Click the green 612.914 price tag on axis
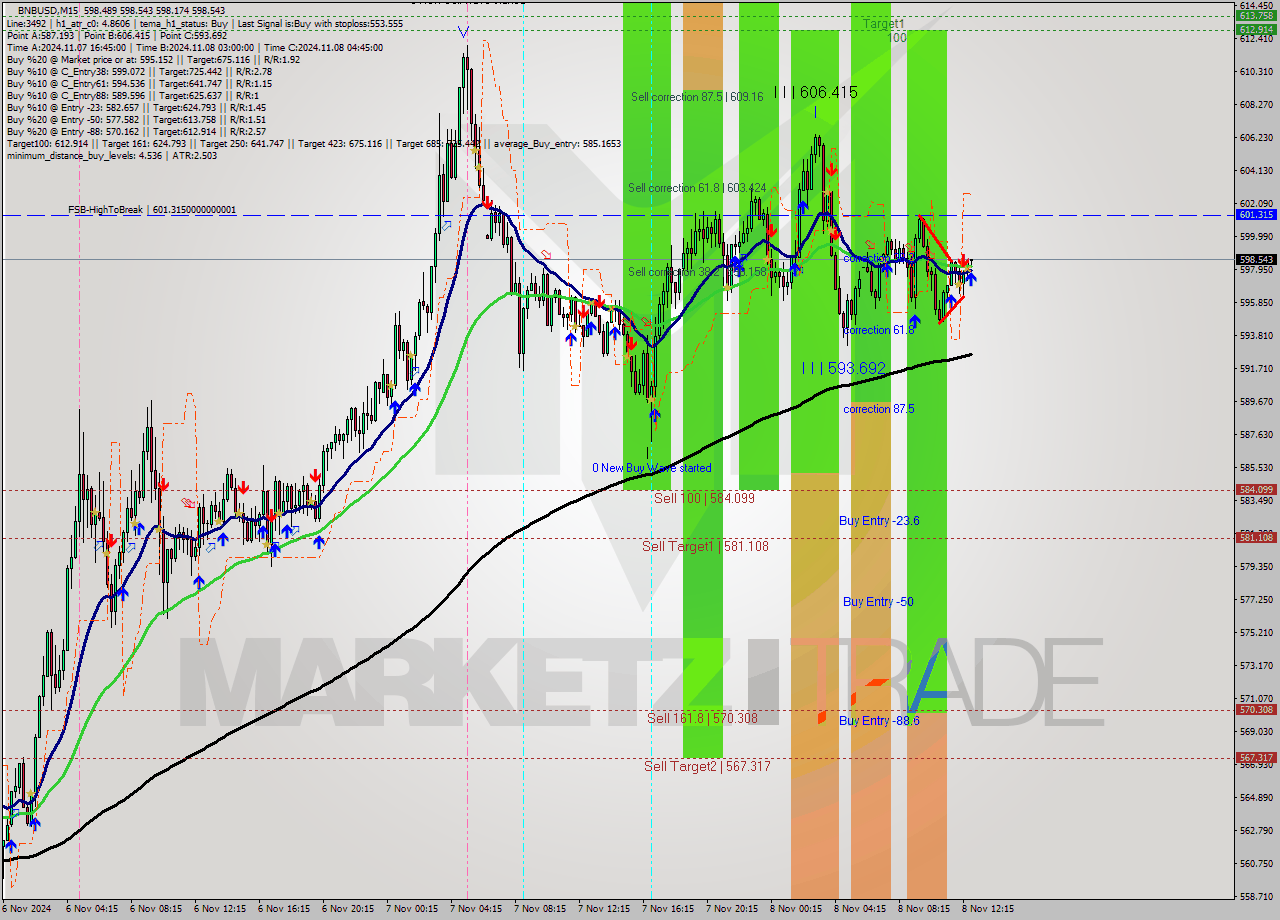The height and width of the screenshot is (920, 1280). click(1256, 29)
